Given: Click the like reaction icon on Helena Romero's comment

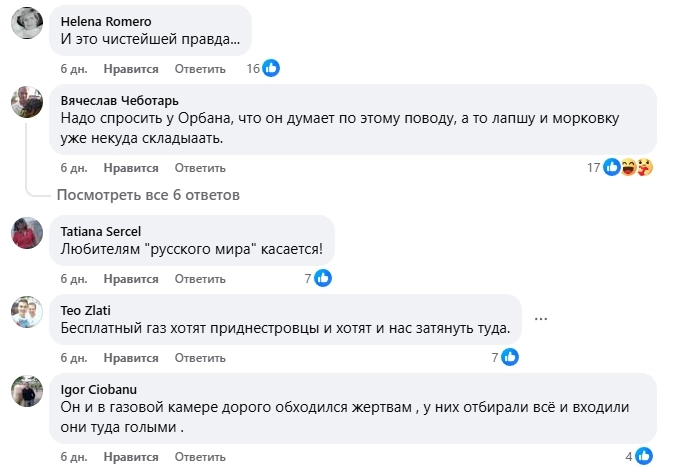Looking at the screenshot, I should click(271, 68).
